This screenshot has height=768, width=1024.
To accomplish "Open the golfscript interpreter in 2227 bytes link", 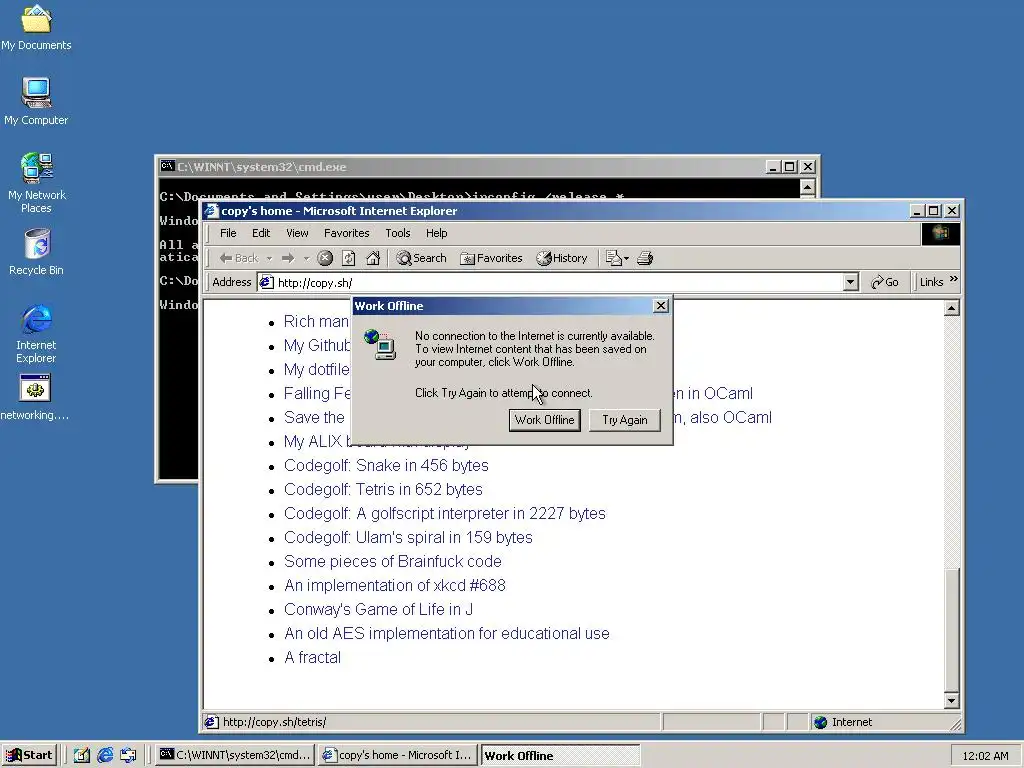I will tap(445, 513).
